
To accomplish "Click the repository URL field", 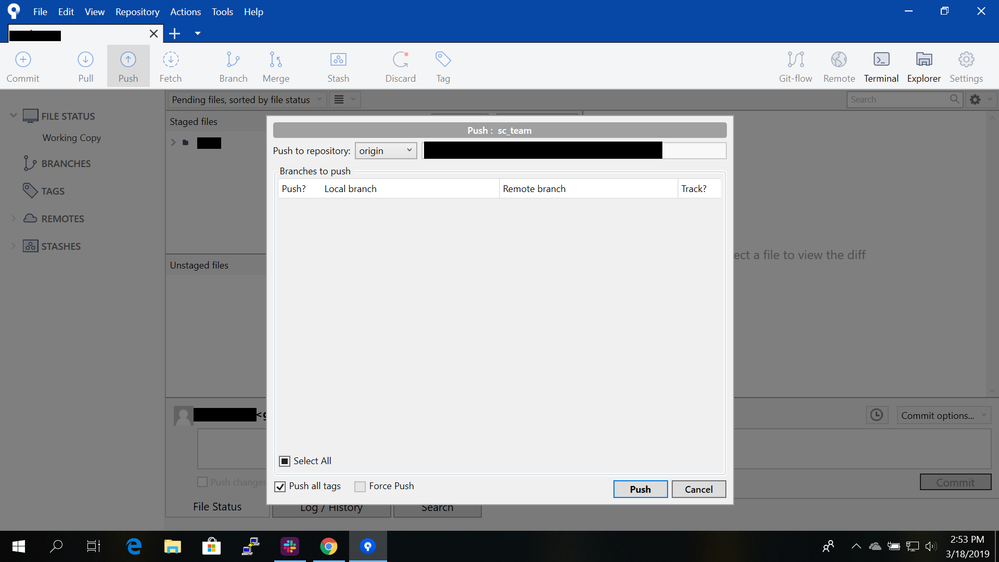I will coord(574,150).
